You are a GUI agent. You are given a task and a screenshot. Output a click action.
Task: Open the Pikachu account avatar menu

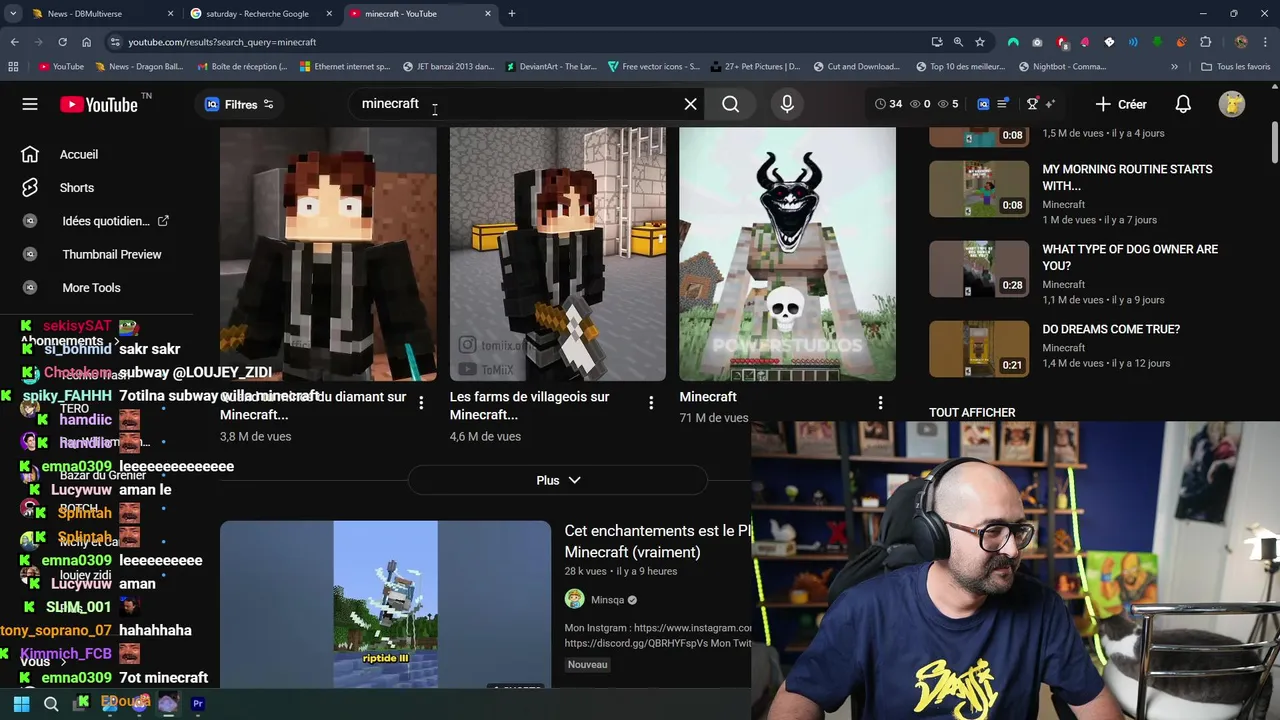point(1232,104)
